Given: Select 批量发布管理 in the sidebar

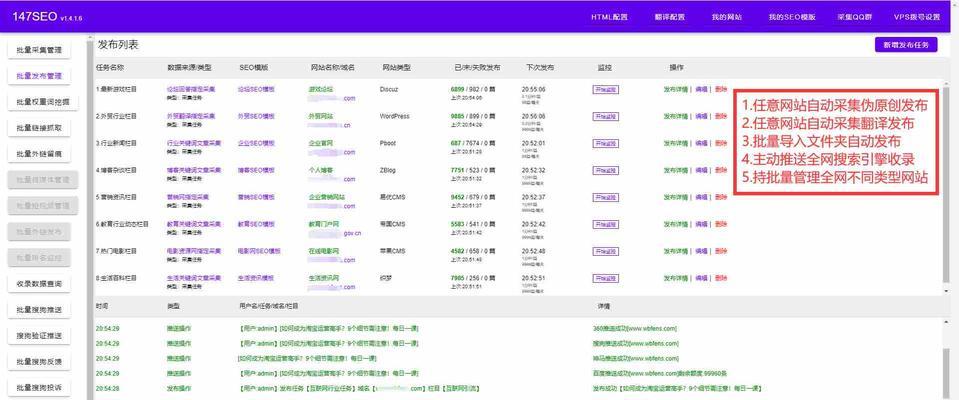Looking at the screenshot, I should click(39, 76).
